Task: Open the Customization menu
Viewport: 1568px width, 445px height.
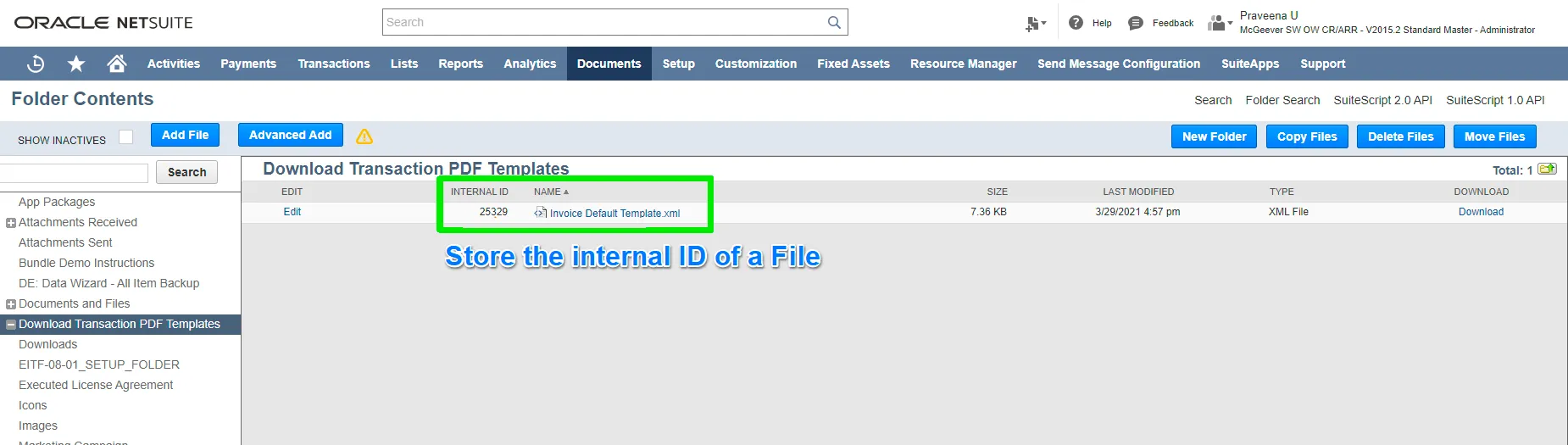Action: click(756, 64)
